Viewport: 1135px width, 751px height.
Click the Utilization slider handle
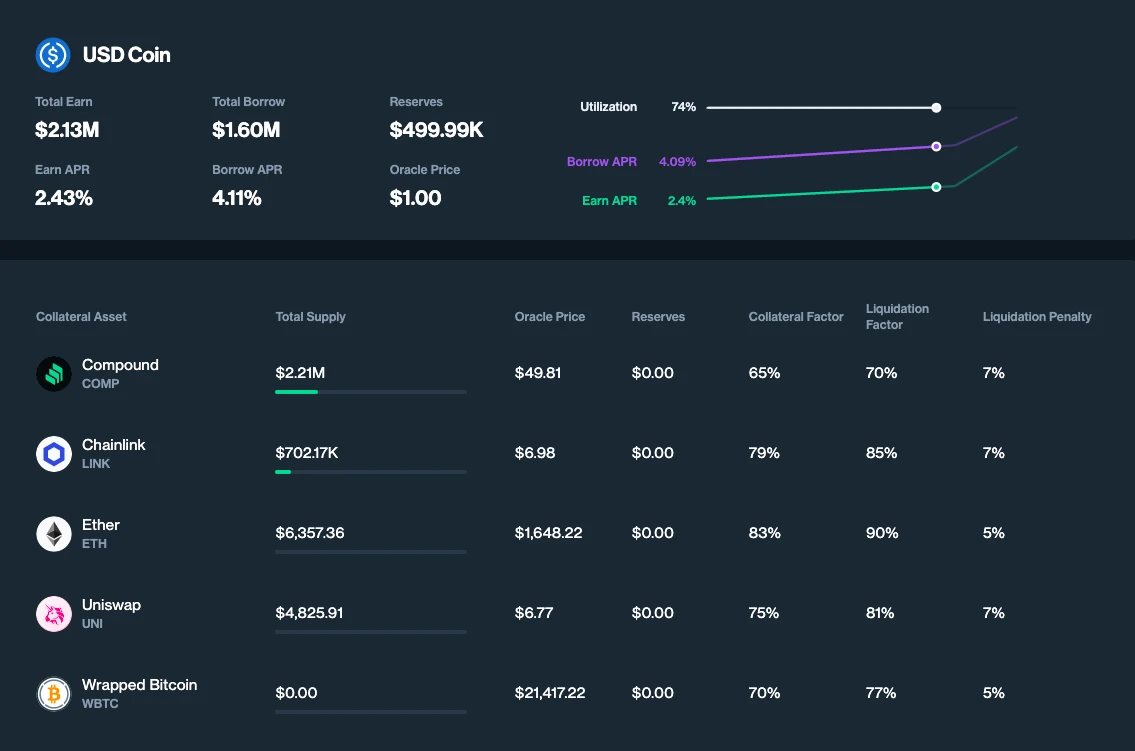(x=936, y=108)
